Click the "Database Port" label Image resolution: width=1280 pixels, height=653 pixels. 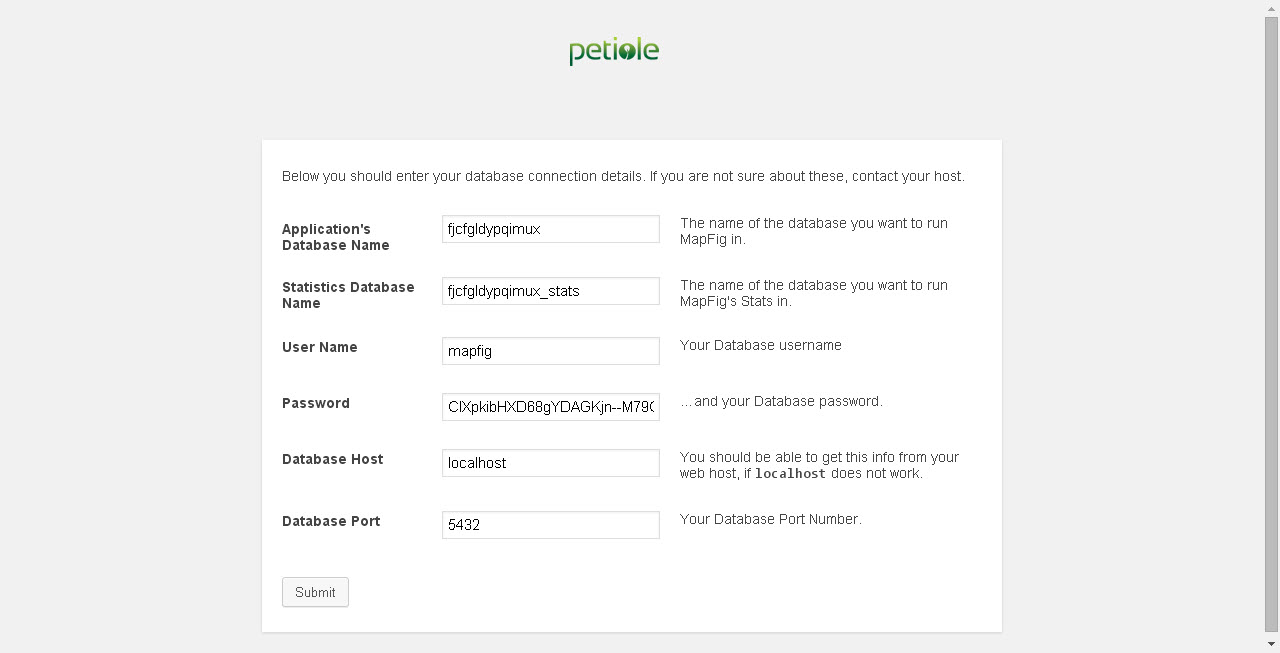click(331, 521)
